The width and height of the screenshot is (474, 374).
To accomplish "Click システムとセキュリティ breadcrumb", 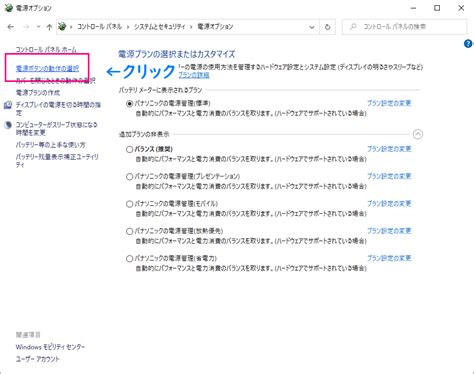I will pyautogui.click(x=159, y=27).
